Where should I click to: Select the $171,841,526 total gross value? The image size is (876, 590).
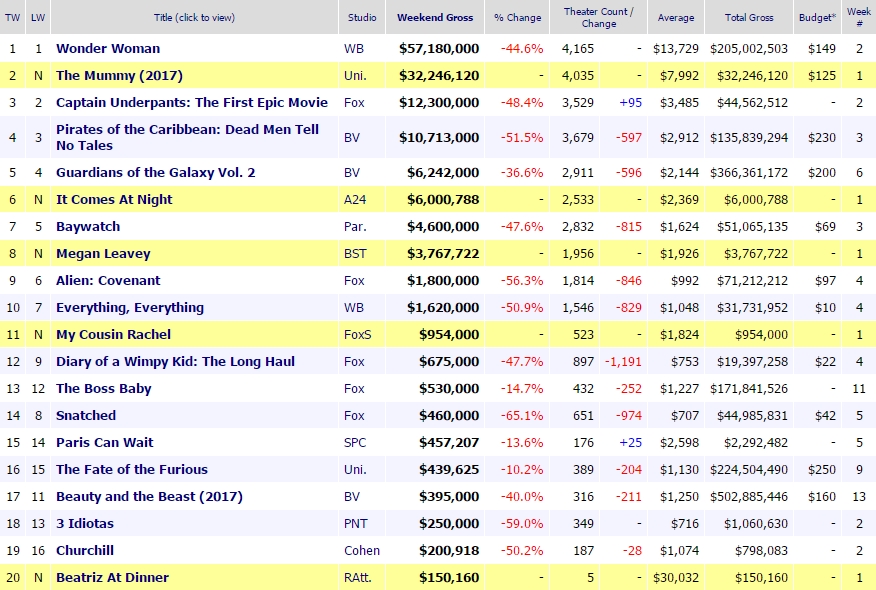749,389
